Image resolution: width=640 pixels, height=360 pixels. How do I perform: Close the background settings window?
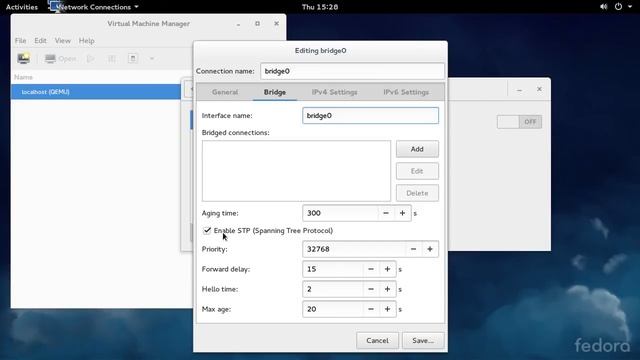click(x=539, y=89)
